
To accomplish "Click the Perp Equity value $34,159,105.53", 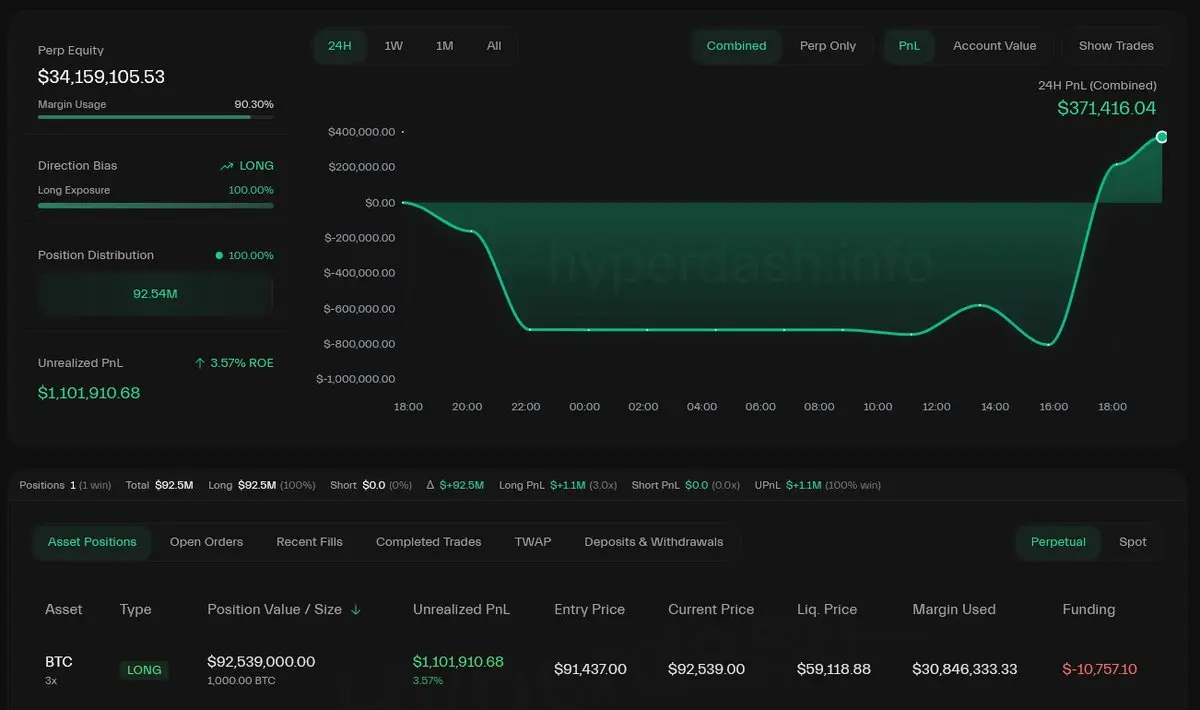I will click(101, 77).
